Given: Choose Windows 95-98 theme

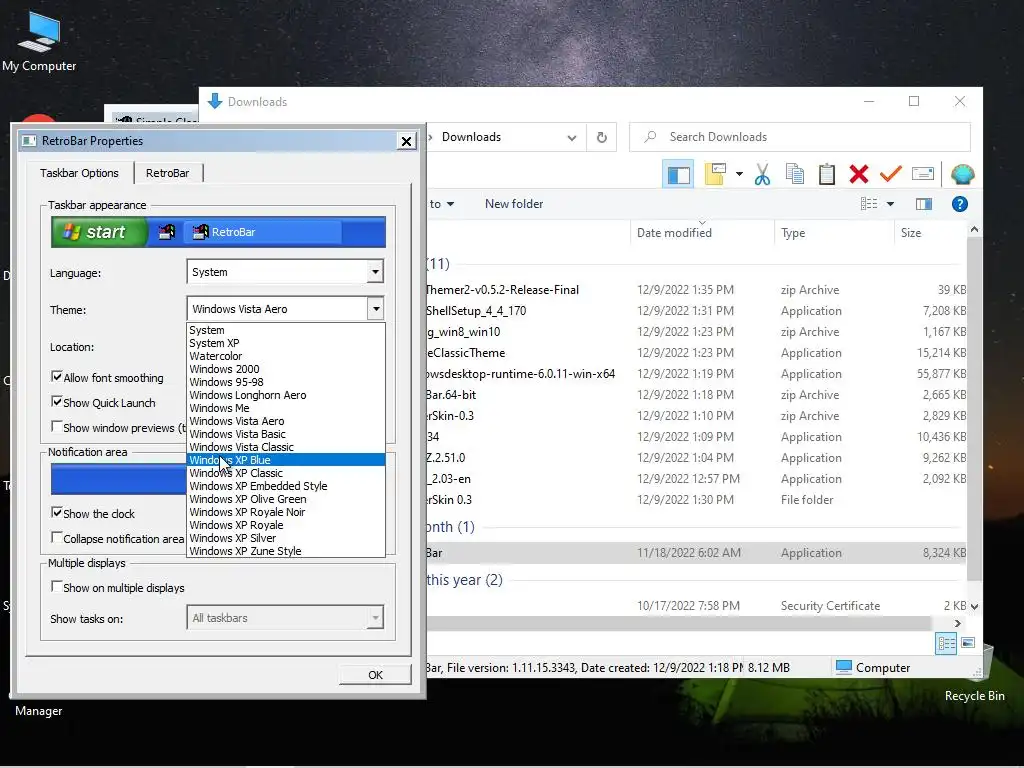Looking at the screenshot, I should click(285, 382).
